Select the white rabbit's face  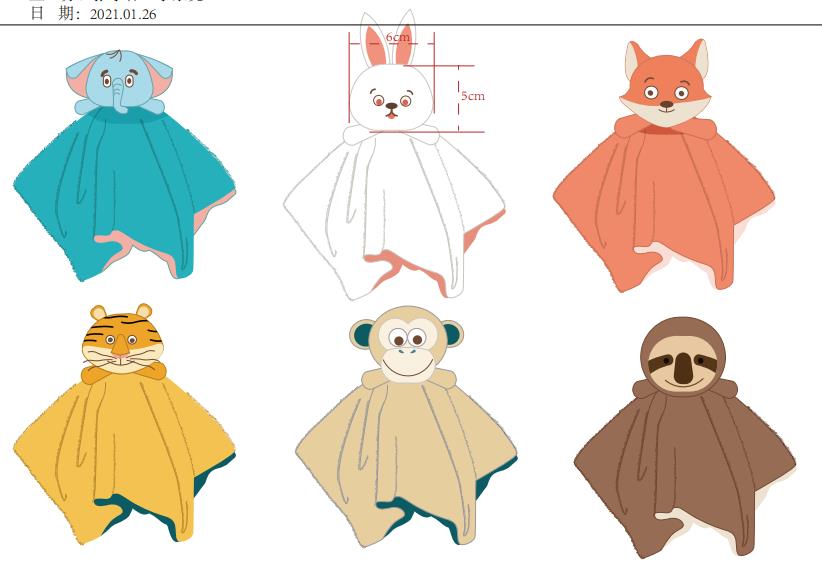pyautogui.click(x=391, y=100)
